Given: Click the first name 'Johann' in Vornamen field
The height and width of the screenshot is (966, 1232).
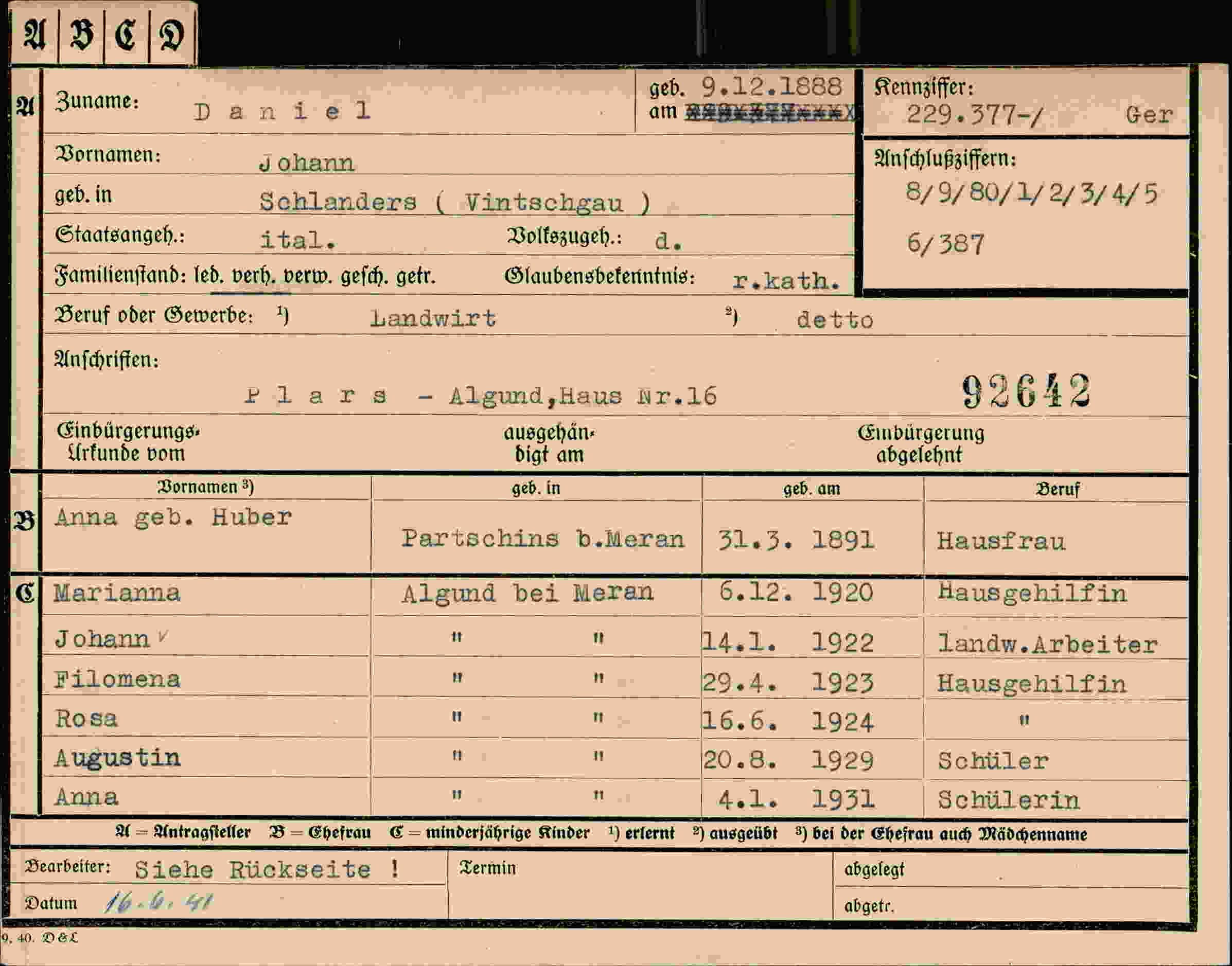Looking at the screenshot, I should pos(306,164).
